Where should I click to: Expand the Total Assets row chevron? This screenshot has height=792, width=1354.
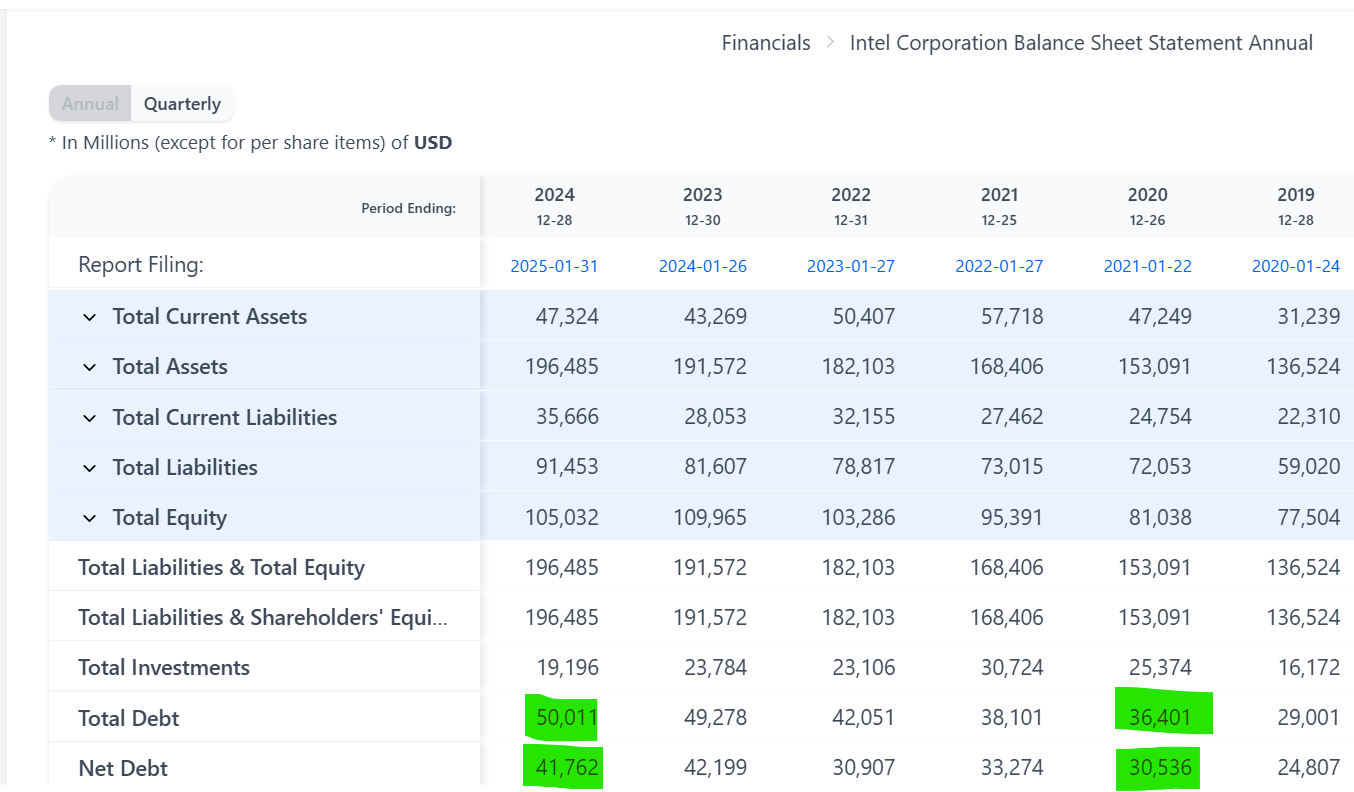point(89,367)
